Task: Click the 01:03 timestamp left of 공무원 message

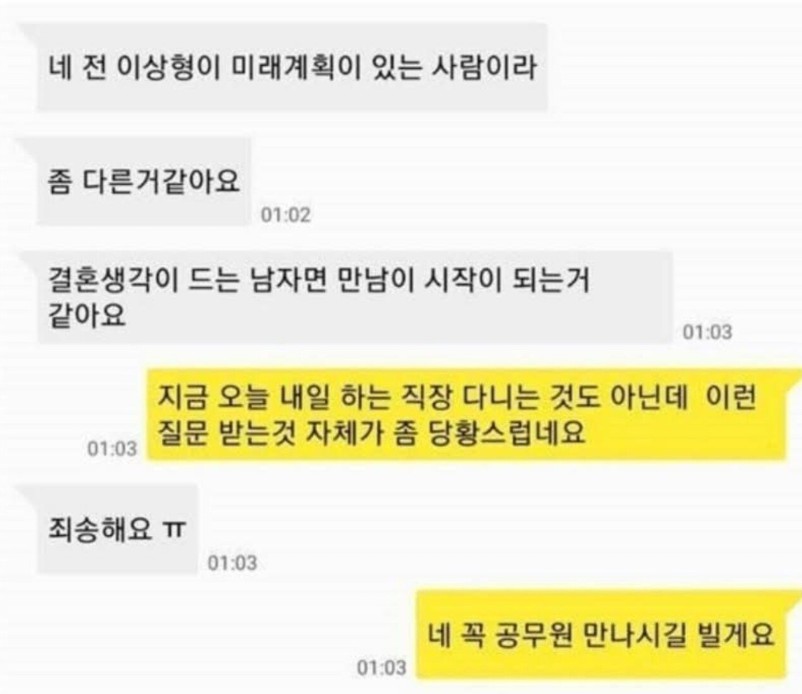Action: click(x=382, y=668)
